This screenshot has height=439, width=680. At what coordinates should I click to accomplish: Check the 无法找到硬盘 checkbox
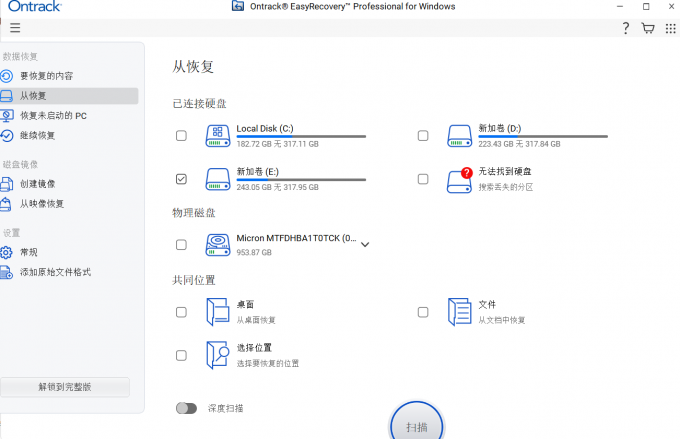click(423, 179)
